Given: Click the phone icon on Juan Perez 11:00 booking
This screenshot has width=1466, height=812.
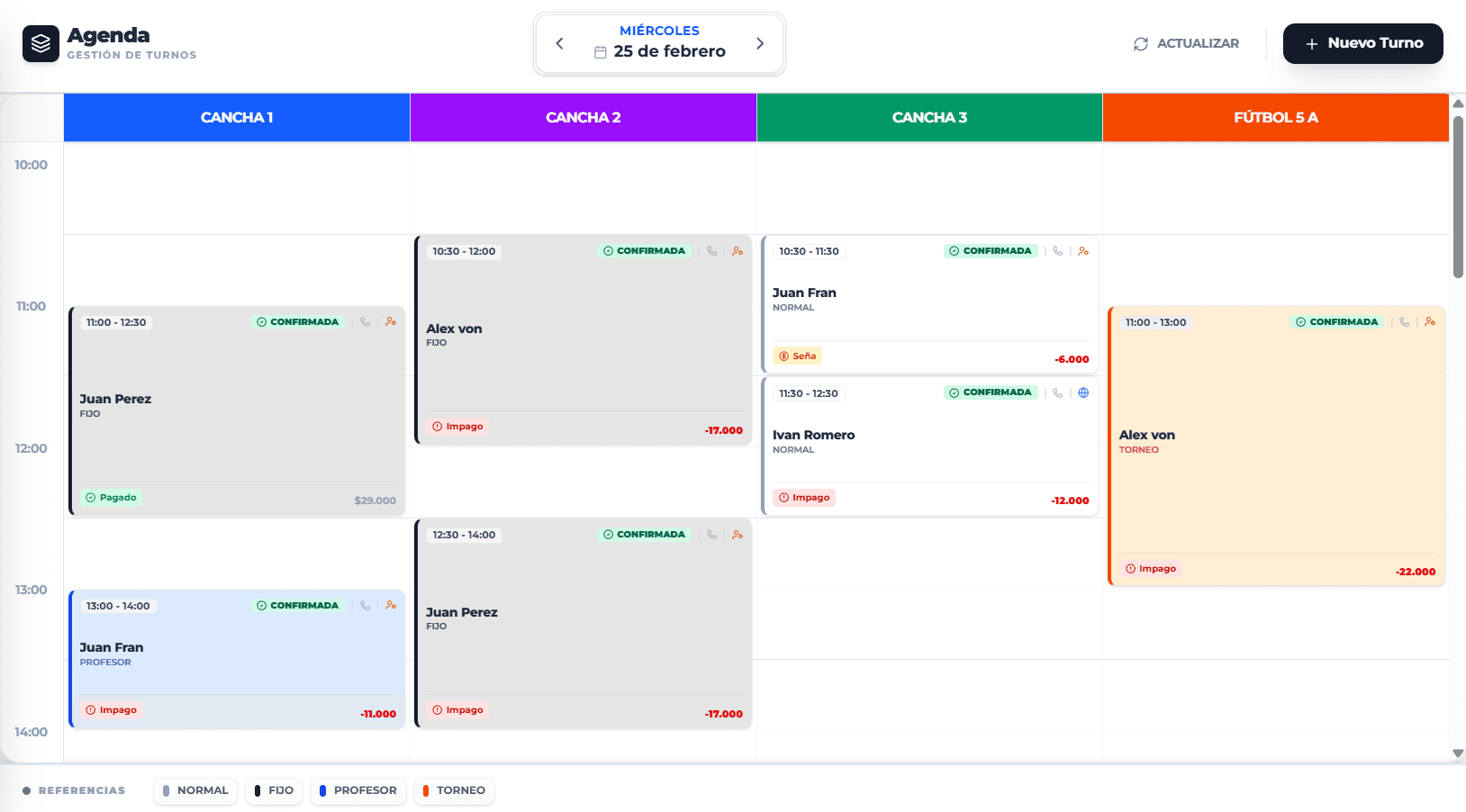Looking at the screenshot, I should (x=365, y=322).
